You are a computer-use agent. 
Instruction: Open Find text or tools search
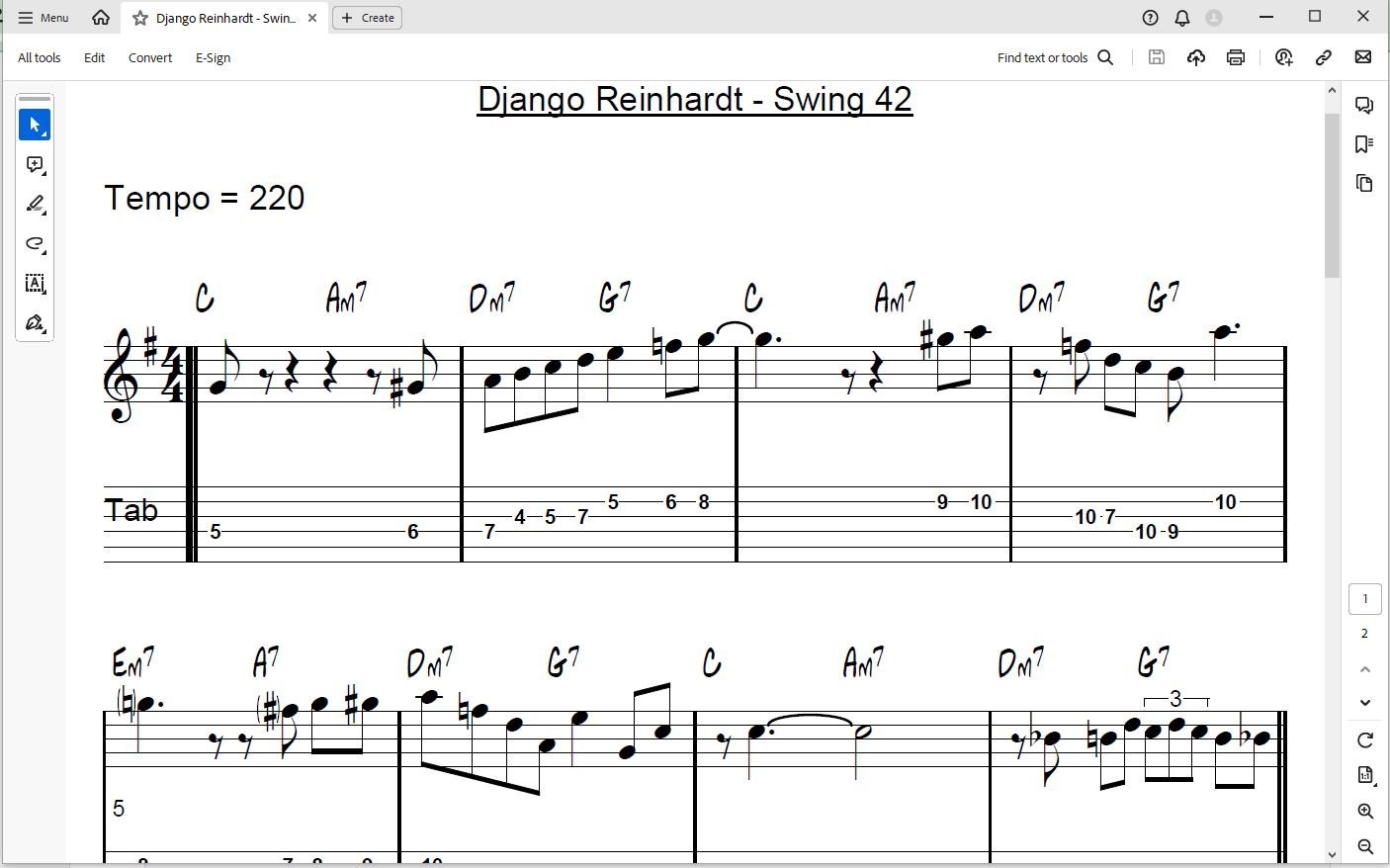1056,57
